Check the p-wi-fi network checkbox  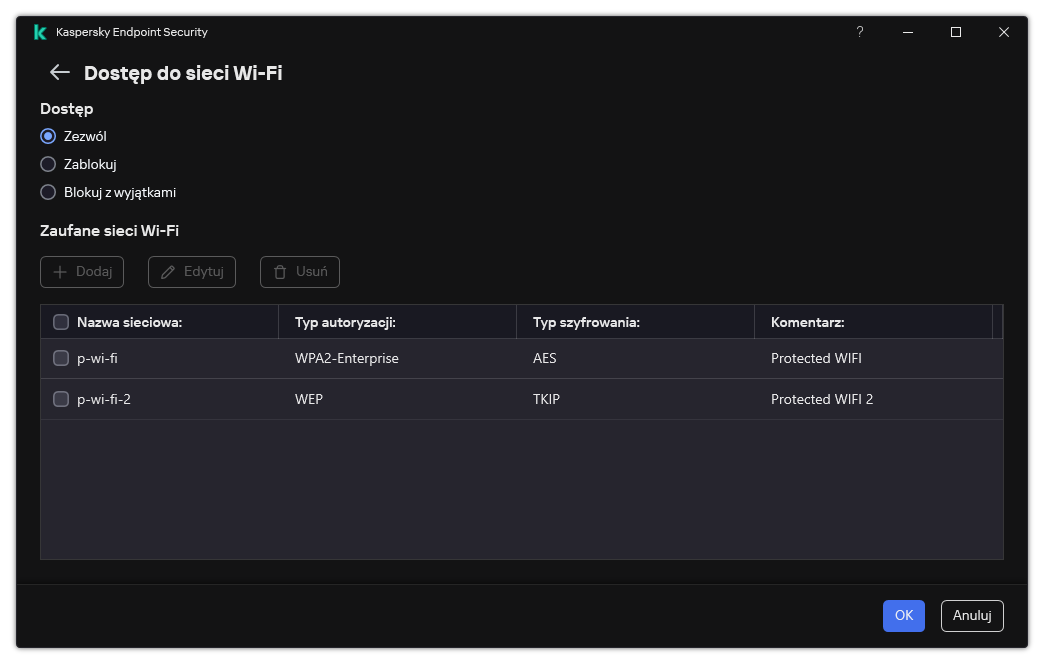point(61,358)
